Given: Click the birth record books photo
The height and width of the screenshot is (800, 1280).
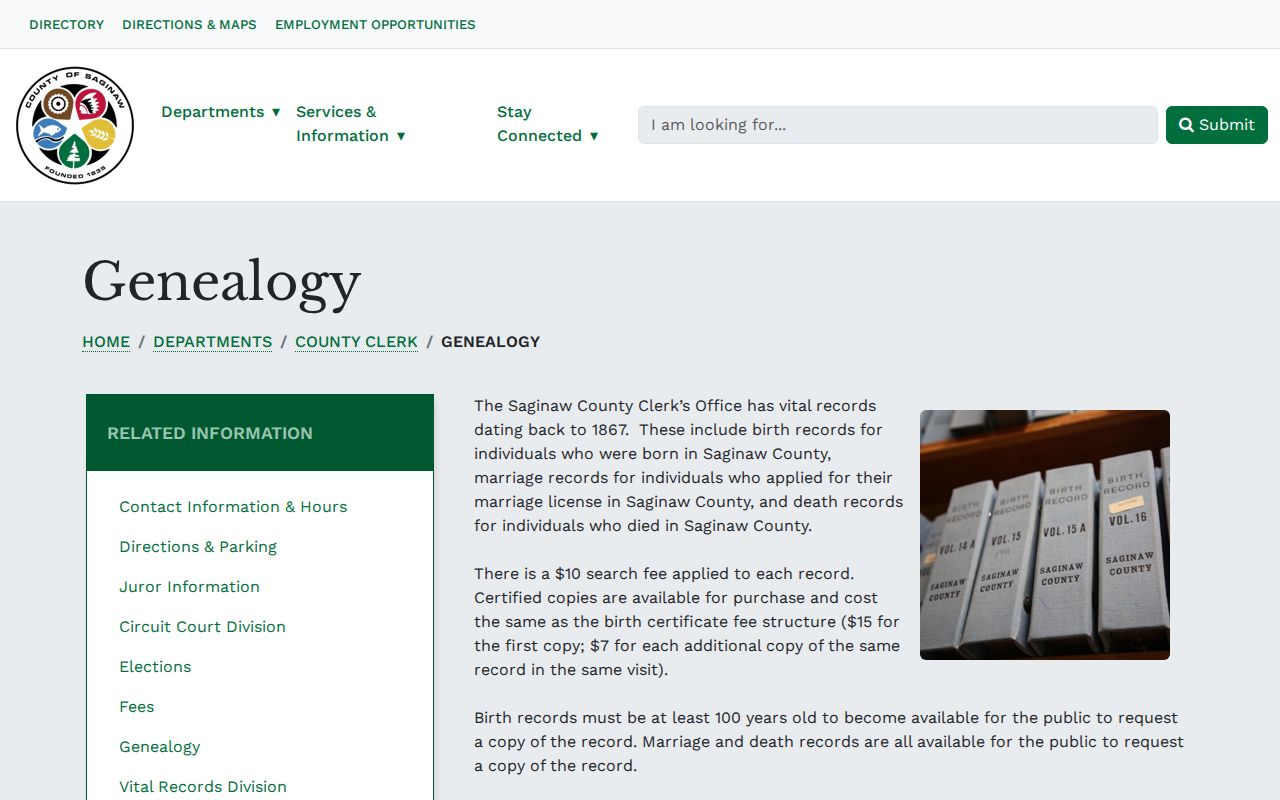Looking at the screenshot, I should click(x=1045, y=535).
